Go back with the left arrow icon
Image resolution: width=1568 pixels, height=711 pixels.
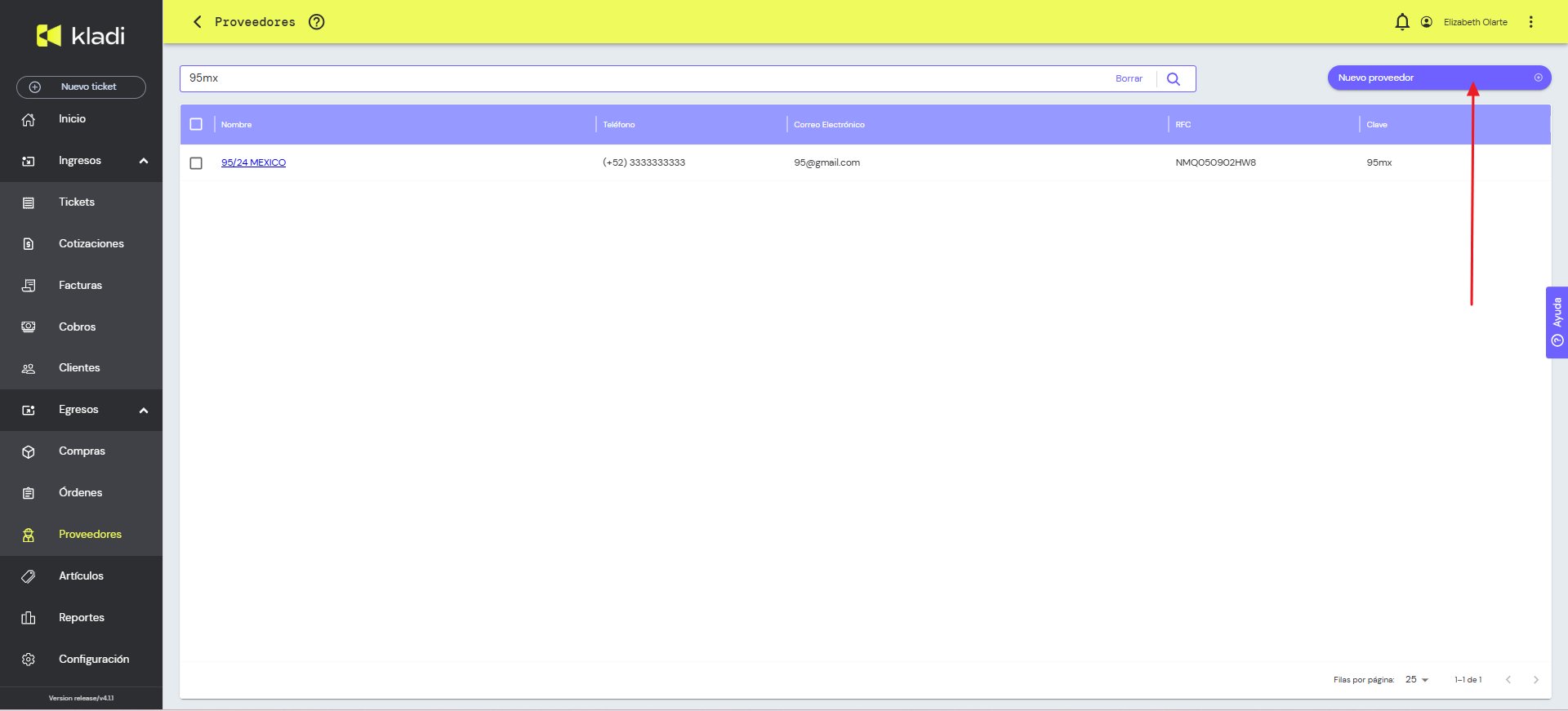(x=197, y=22)
